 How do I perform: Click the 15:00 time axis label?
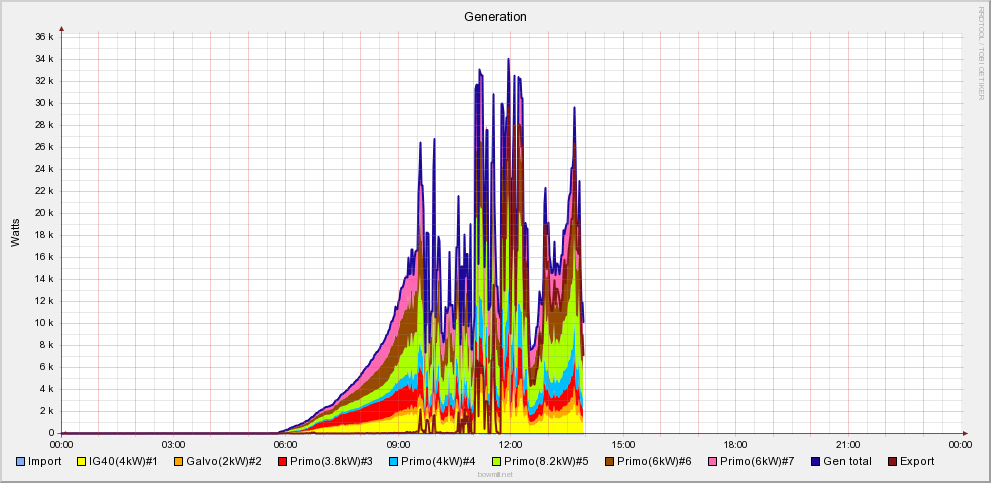tap(624, 444)
